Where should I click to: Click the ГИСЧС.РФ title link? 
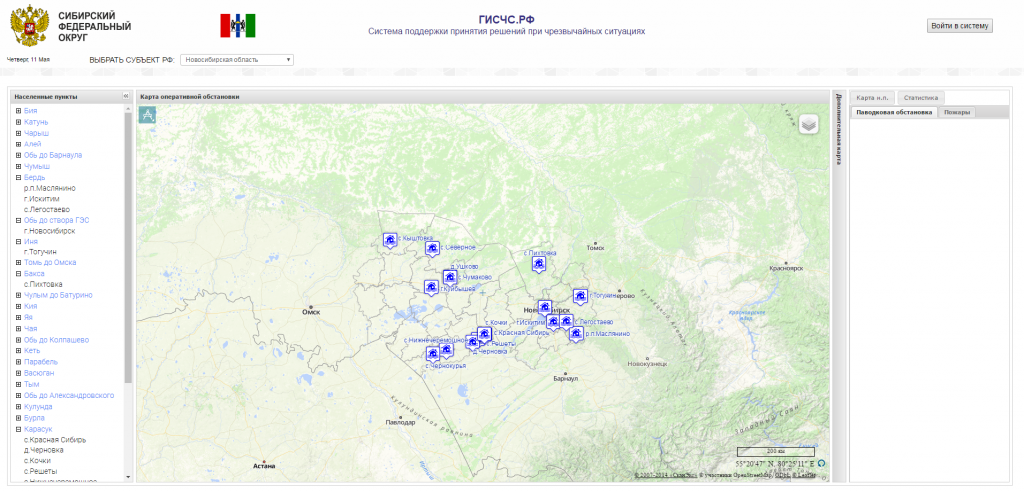pos(506,19)
